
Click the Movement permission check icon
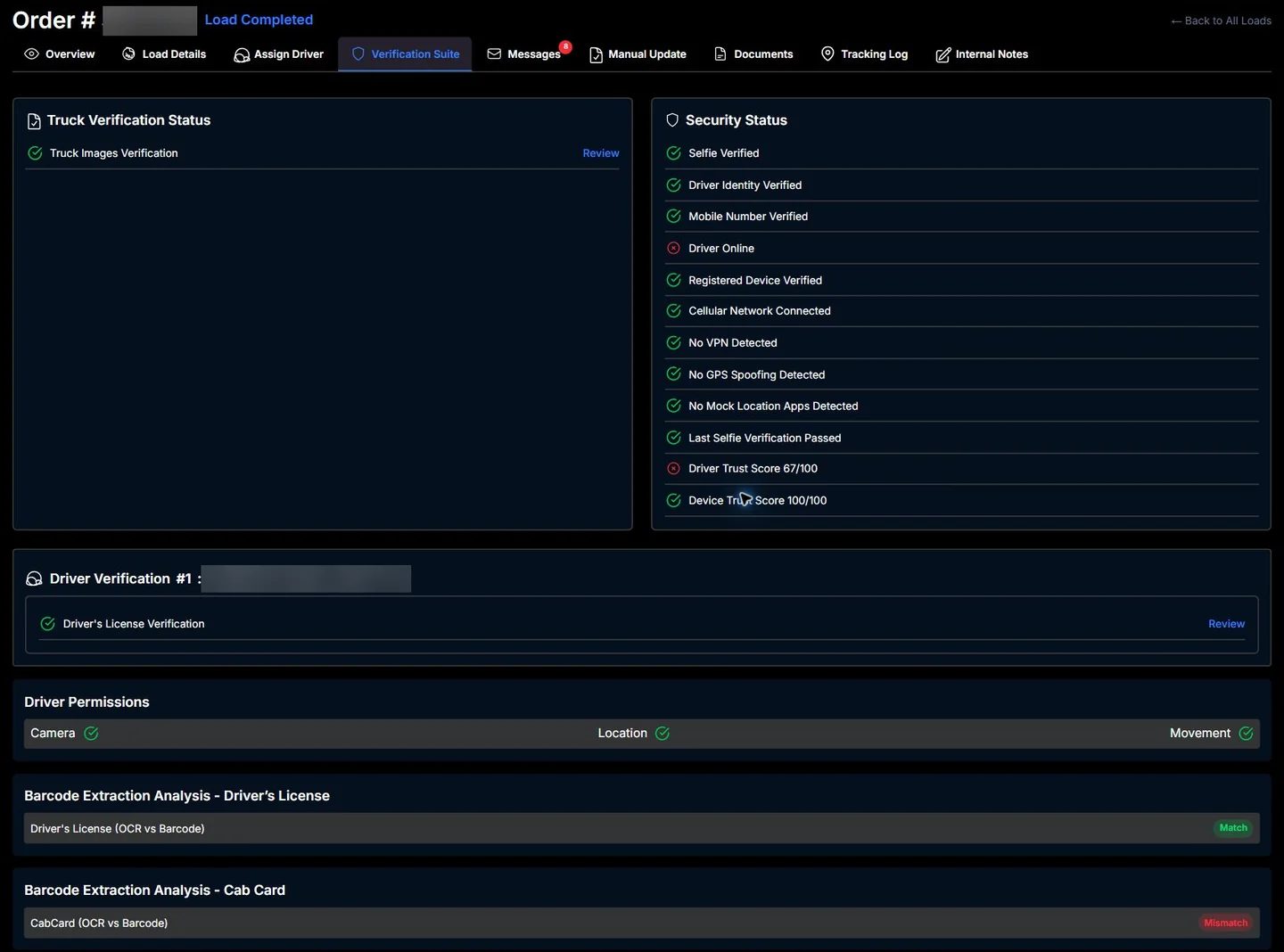[1247, 734]
